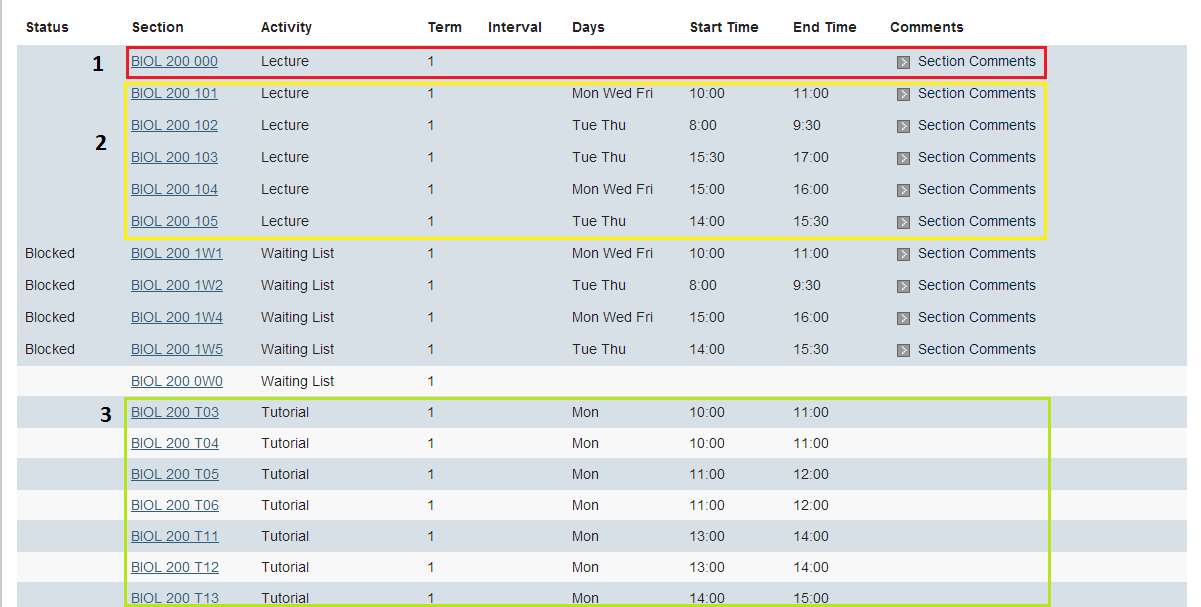Click the comments arrow icon for BIOL 200 102

(x=903, y=126)
